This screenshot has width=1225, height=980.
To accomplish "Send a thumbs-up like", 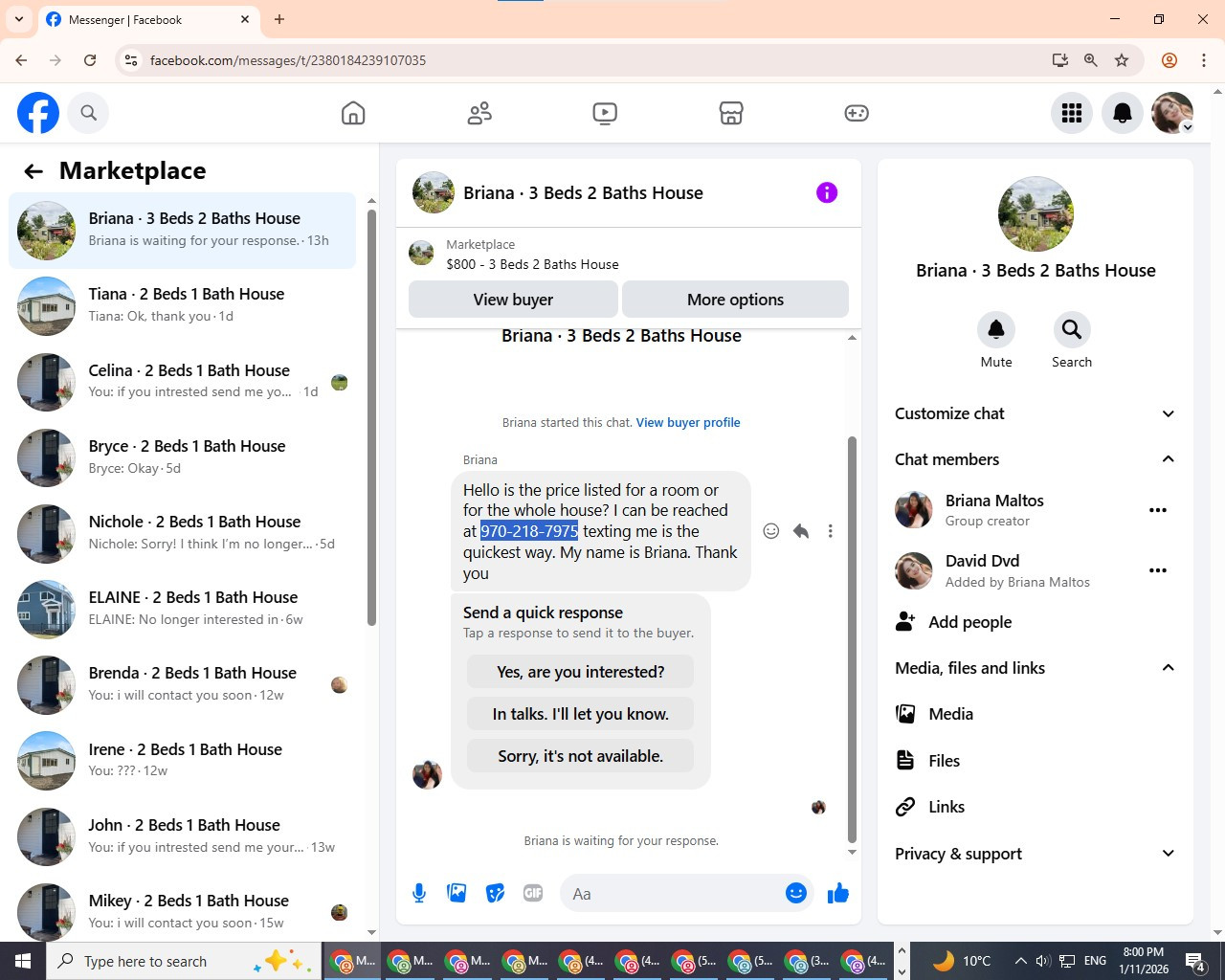I will [x=838, y=893].
